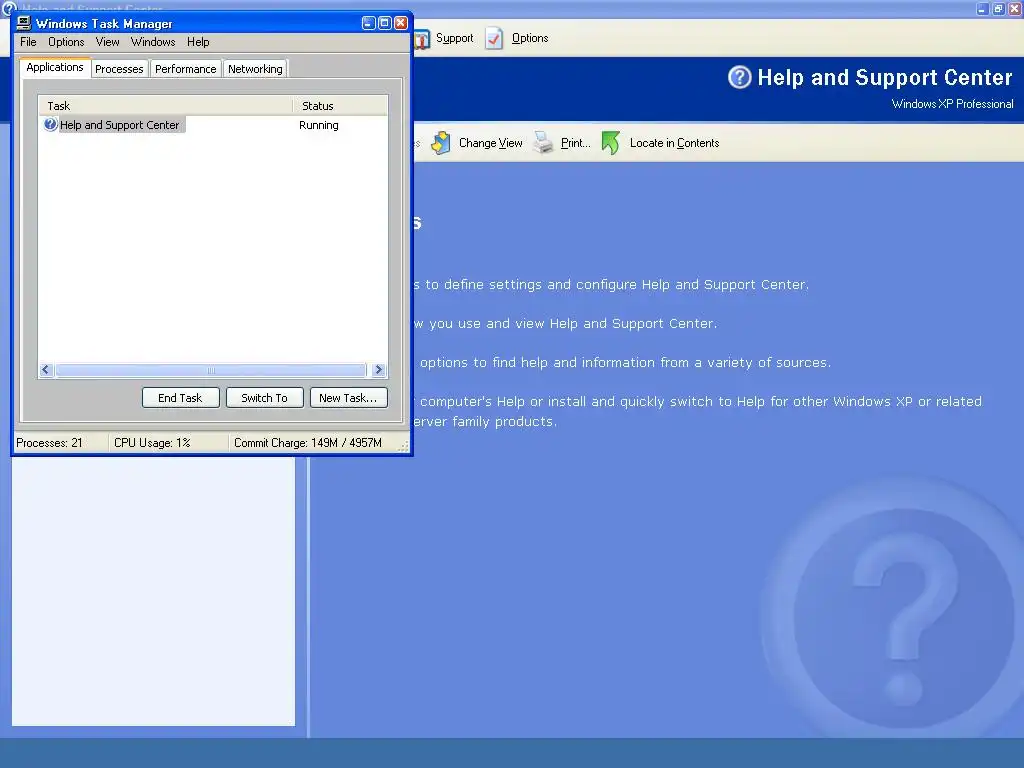Click the Print... label in Help Center

click(x=575, y=143)
